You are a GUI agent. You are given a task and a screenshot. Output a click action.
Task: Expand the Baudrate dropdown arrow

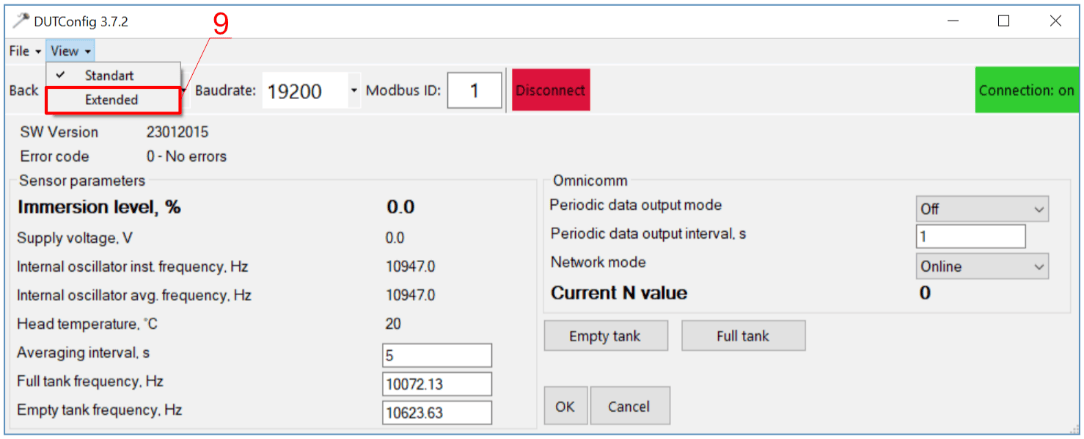(x=353, y=91)
